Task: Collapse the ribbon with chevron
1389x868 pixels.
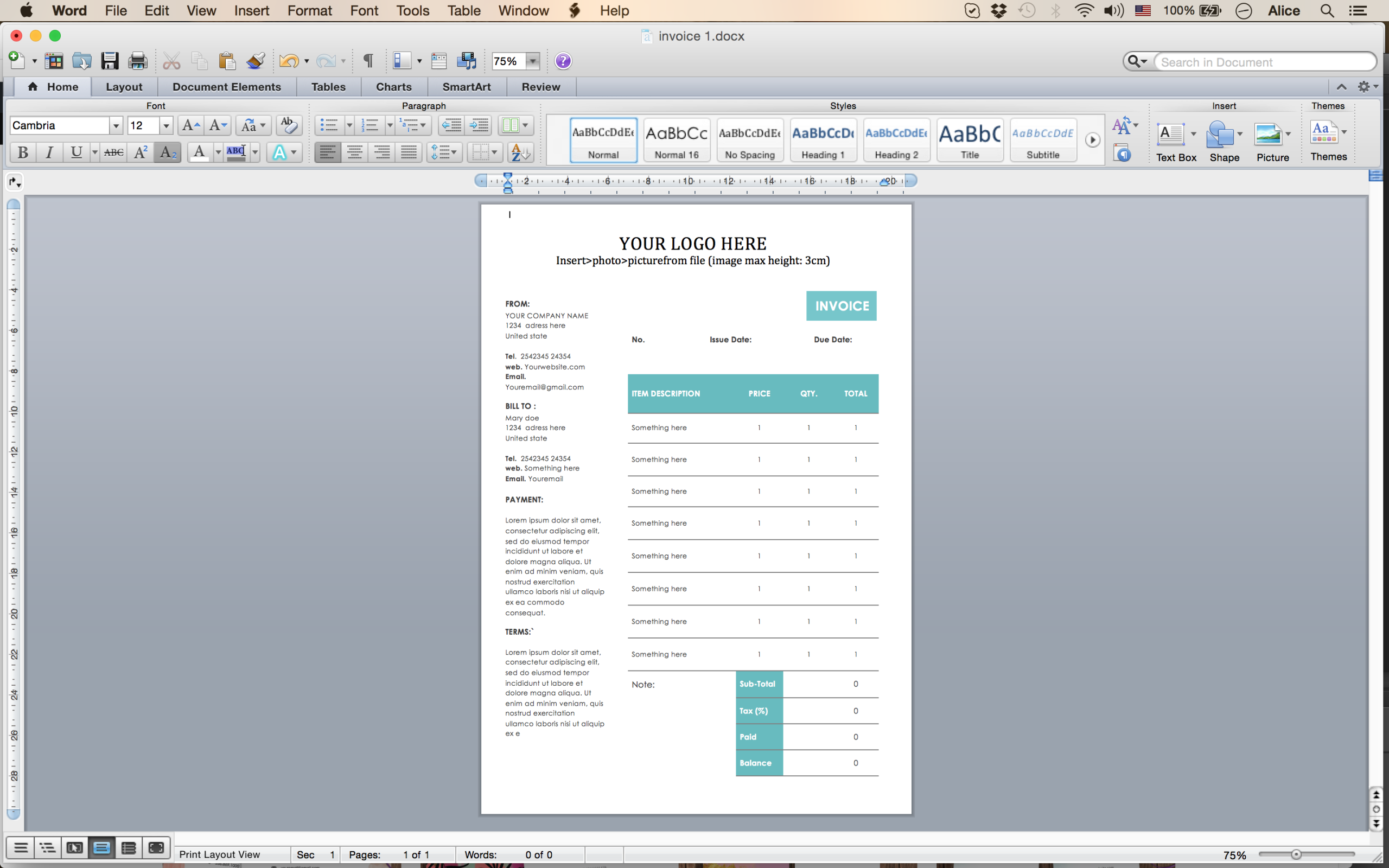Action: click(x=1341, y=87)
